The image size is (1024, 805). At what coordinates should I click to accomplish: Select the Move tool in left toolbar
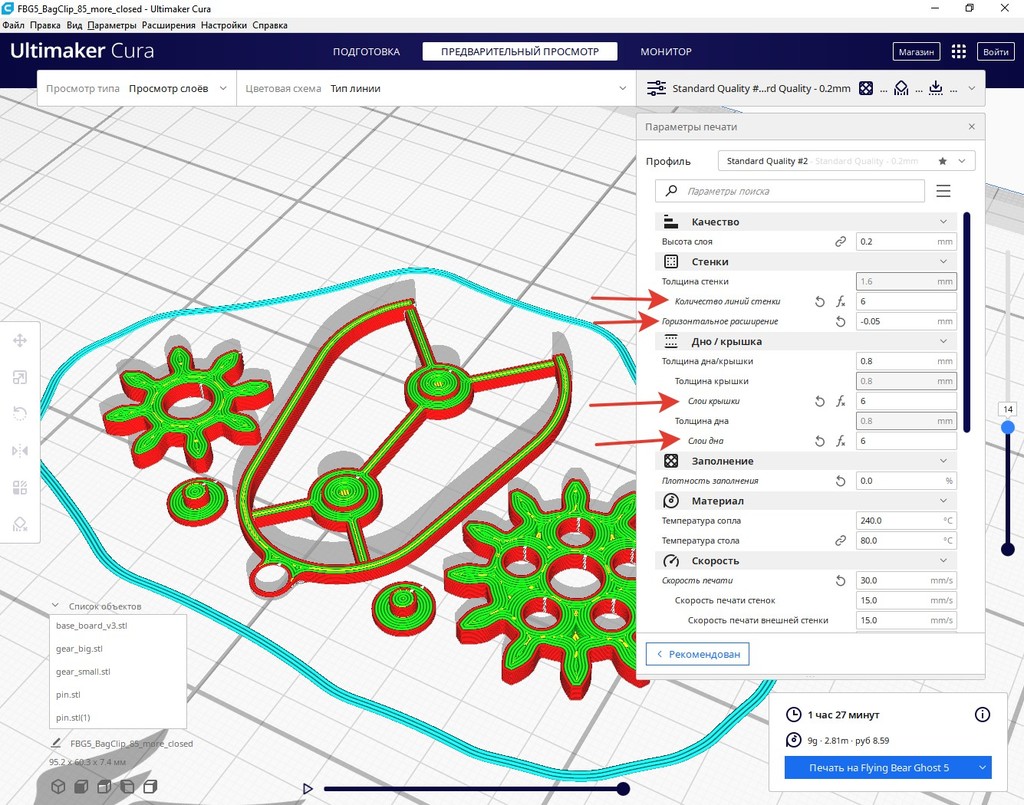[x=20, y=340]
